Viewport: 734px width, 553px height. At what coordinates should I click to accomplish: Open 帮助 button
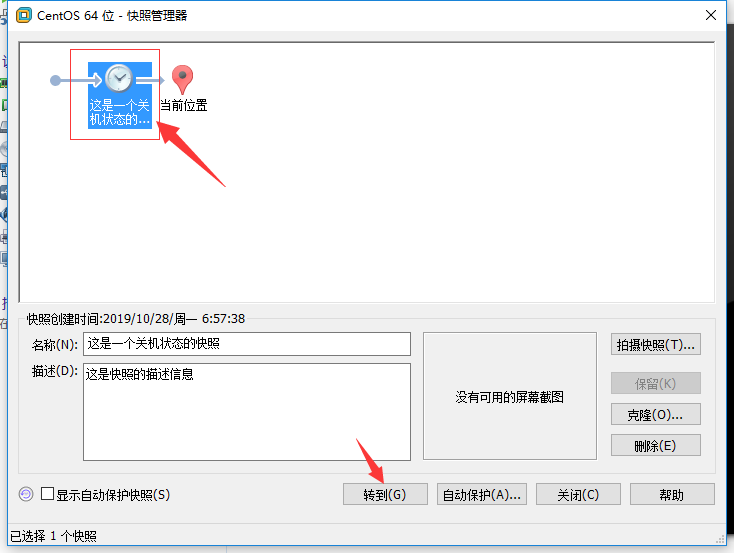click(x=672, y=494)
